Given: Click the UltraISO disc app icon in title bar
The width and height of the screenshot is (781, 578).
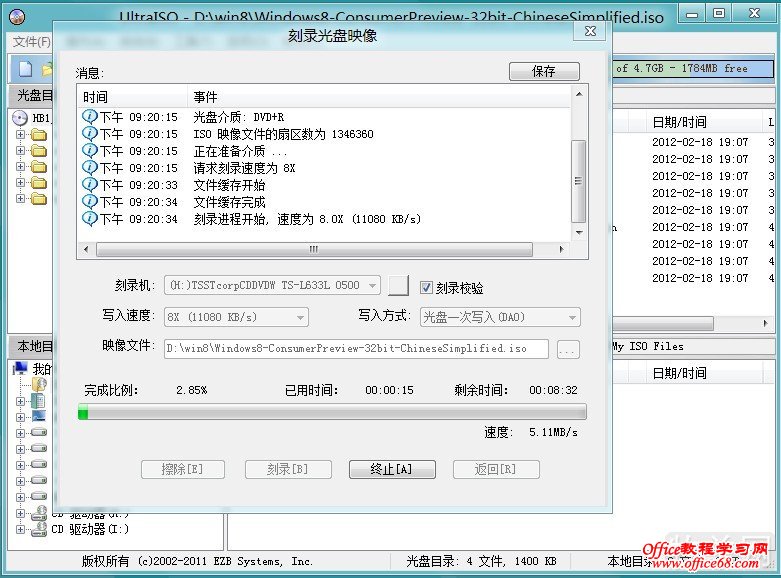Looking at the screenshot, I should pyautogui.click(x=17, y=16).
